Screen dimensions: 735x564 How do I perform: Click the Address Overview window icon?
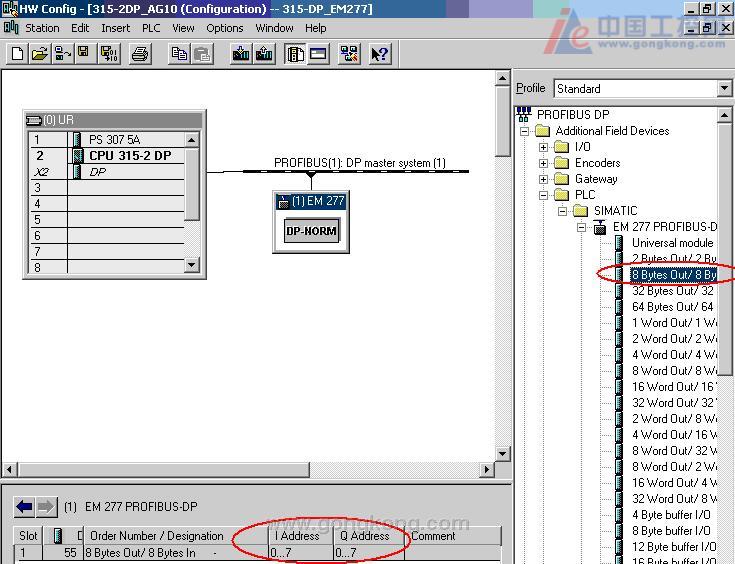tap(318, 53)
